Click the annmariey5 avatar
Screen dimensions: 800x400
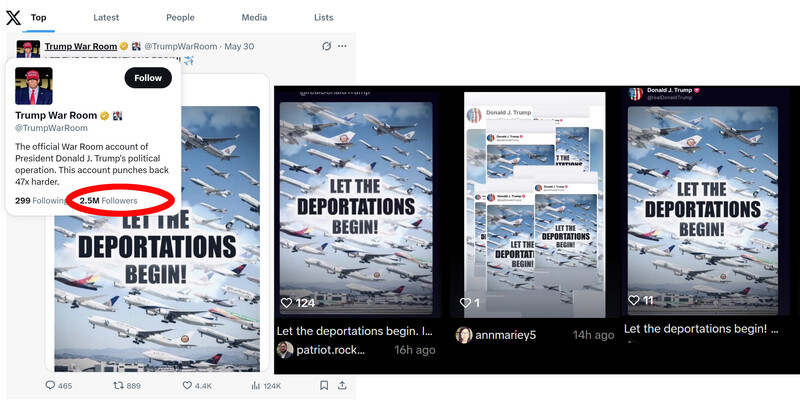point(464,335)
